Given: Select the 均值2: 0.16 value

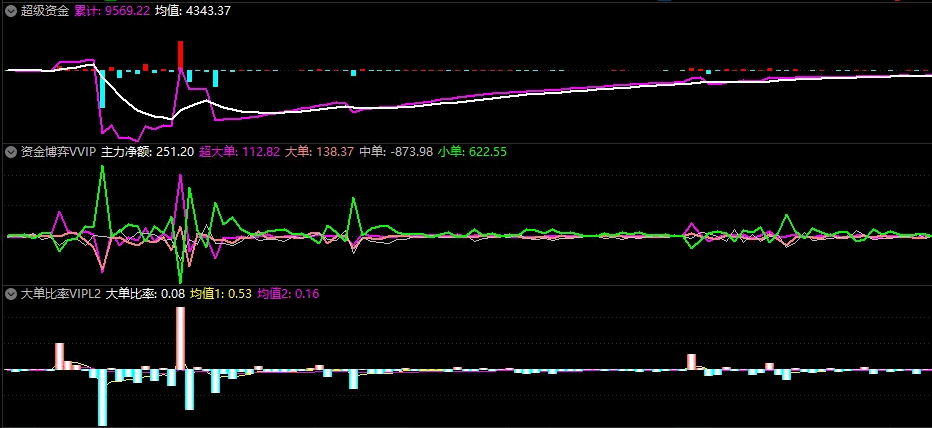Looking at the screenshot, I should click(x=288, y=294).
